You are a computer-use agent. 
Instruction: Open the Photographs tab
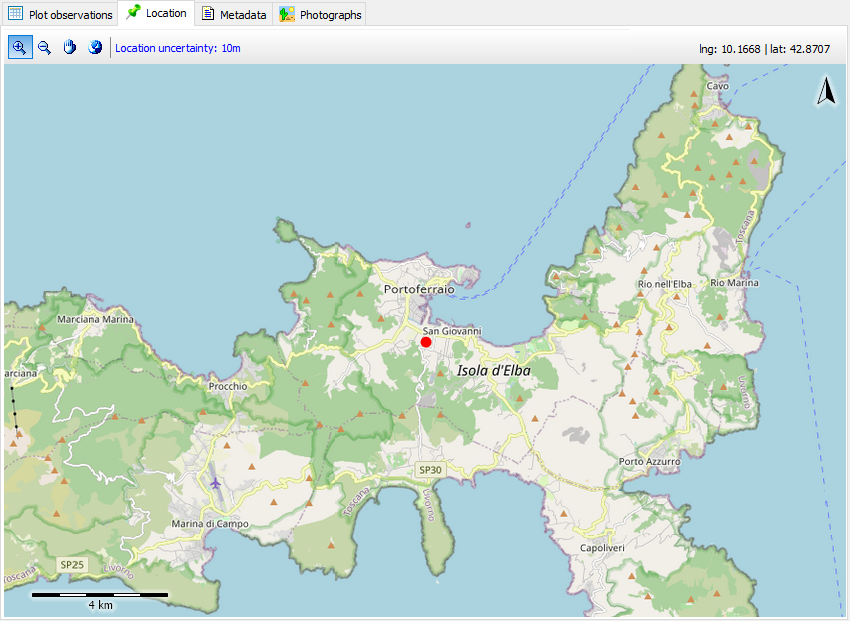point(320,14)
